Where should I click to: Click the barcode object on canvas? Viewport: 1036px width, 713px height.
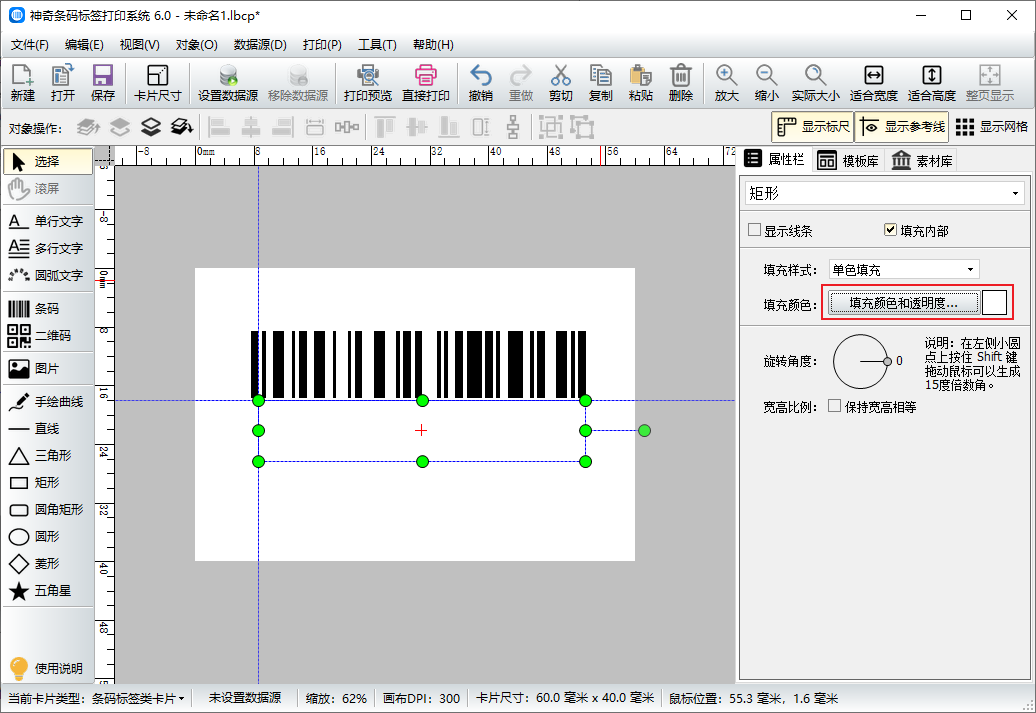[x=418, y=364]
